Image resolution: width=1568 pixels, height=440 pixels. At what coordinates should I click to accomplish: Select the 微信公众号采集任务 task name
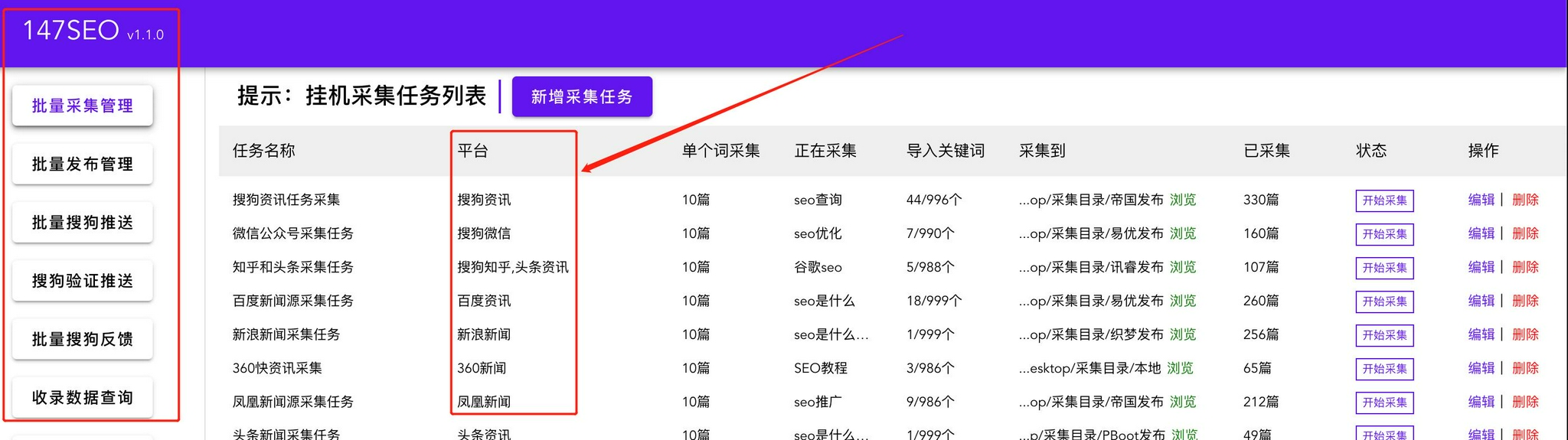coord(293,233)
